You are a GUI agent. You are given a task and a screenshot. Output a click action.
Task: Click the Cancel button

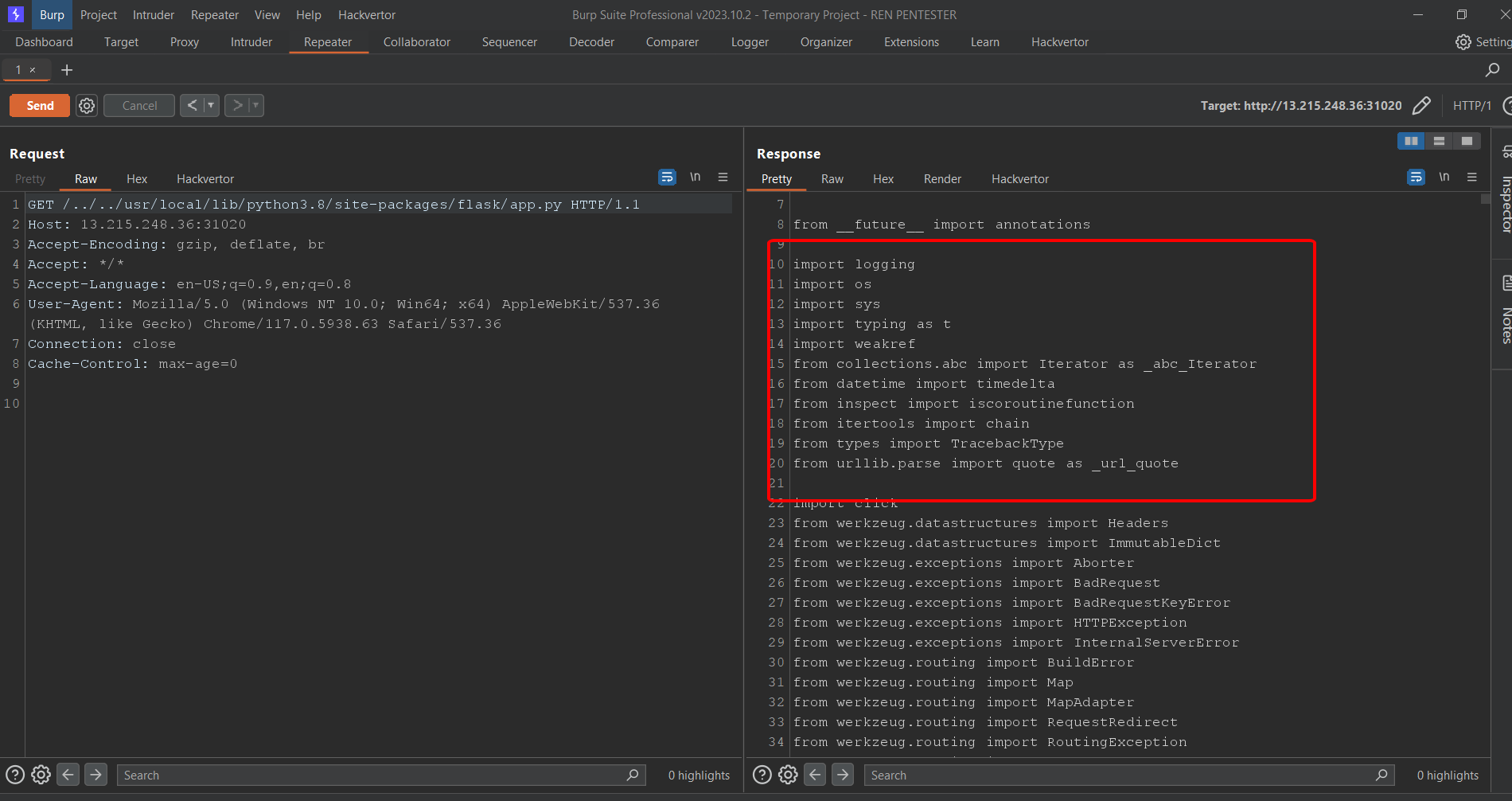pyautogui.click(x=138, y=105)
